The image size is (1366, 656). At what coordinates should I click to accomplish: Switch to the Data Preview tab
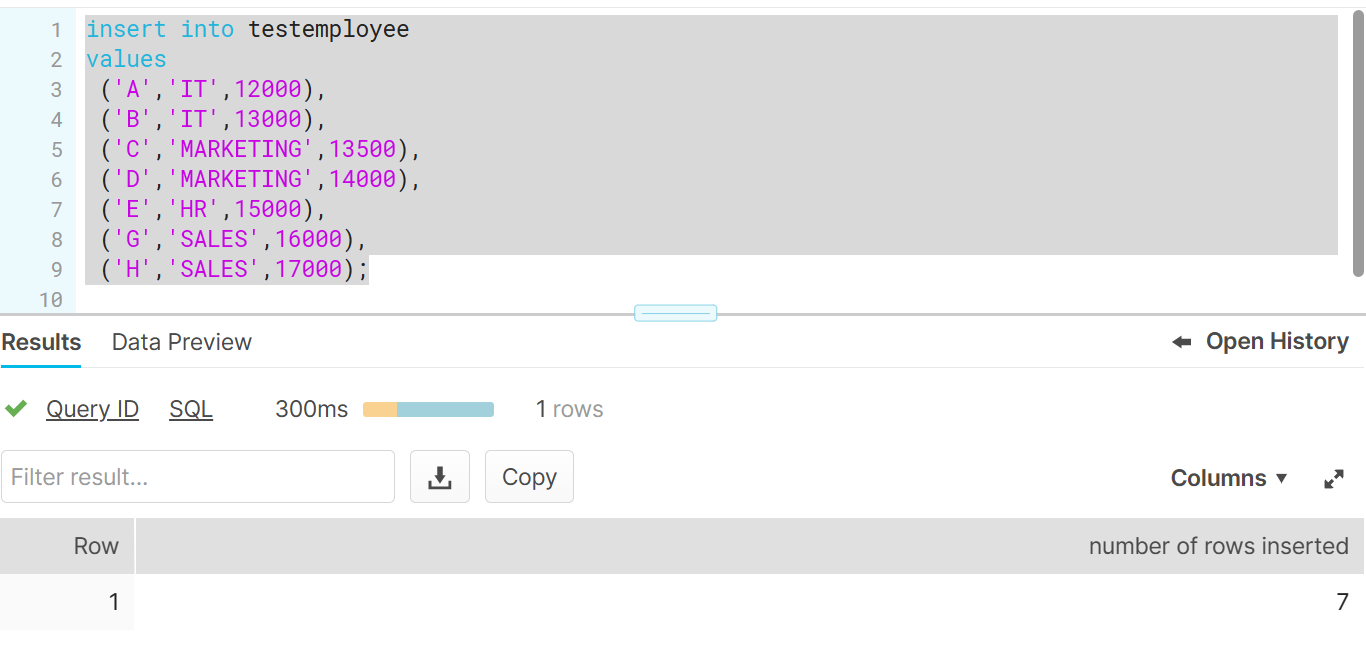181,342
